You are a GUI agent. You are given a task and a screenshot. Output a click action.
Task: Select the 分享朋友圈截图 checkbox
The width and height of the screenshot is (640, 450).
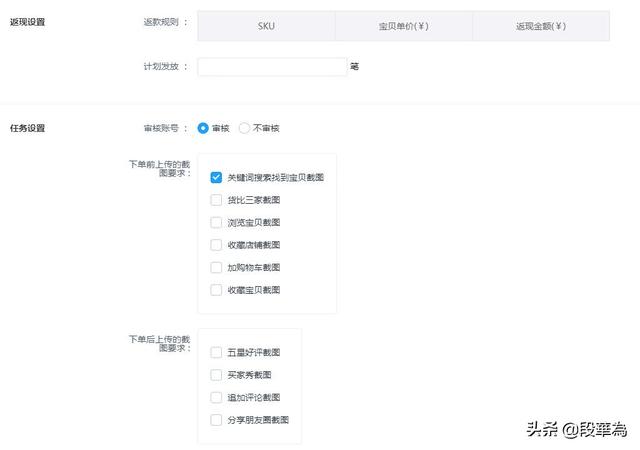(x=216, y=420)
